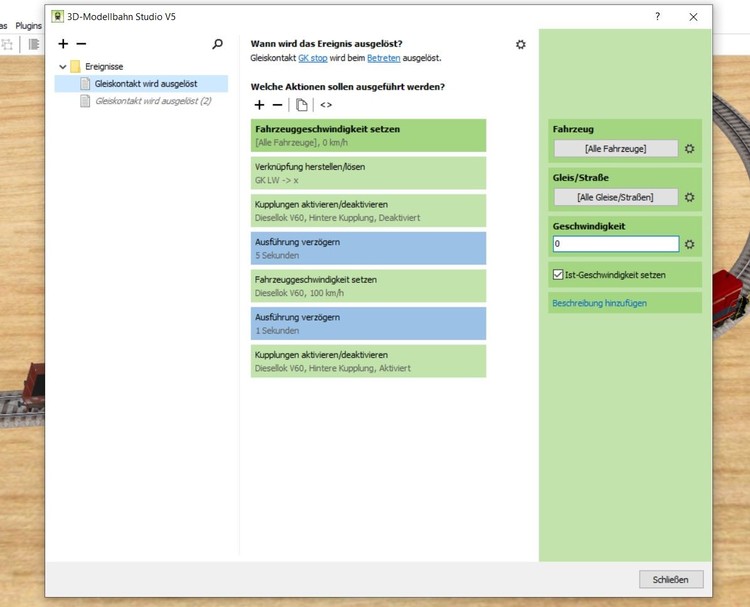
Task: Close the dialog with the X button
Action: (x=693, y=17)
